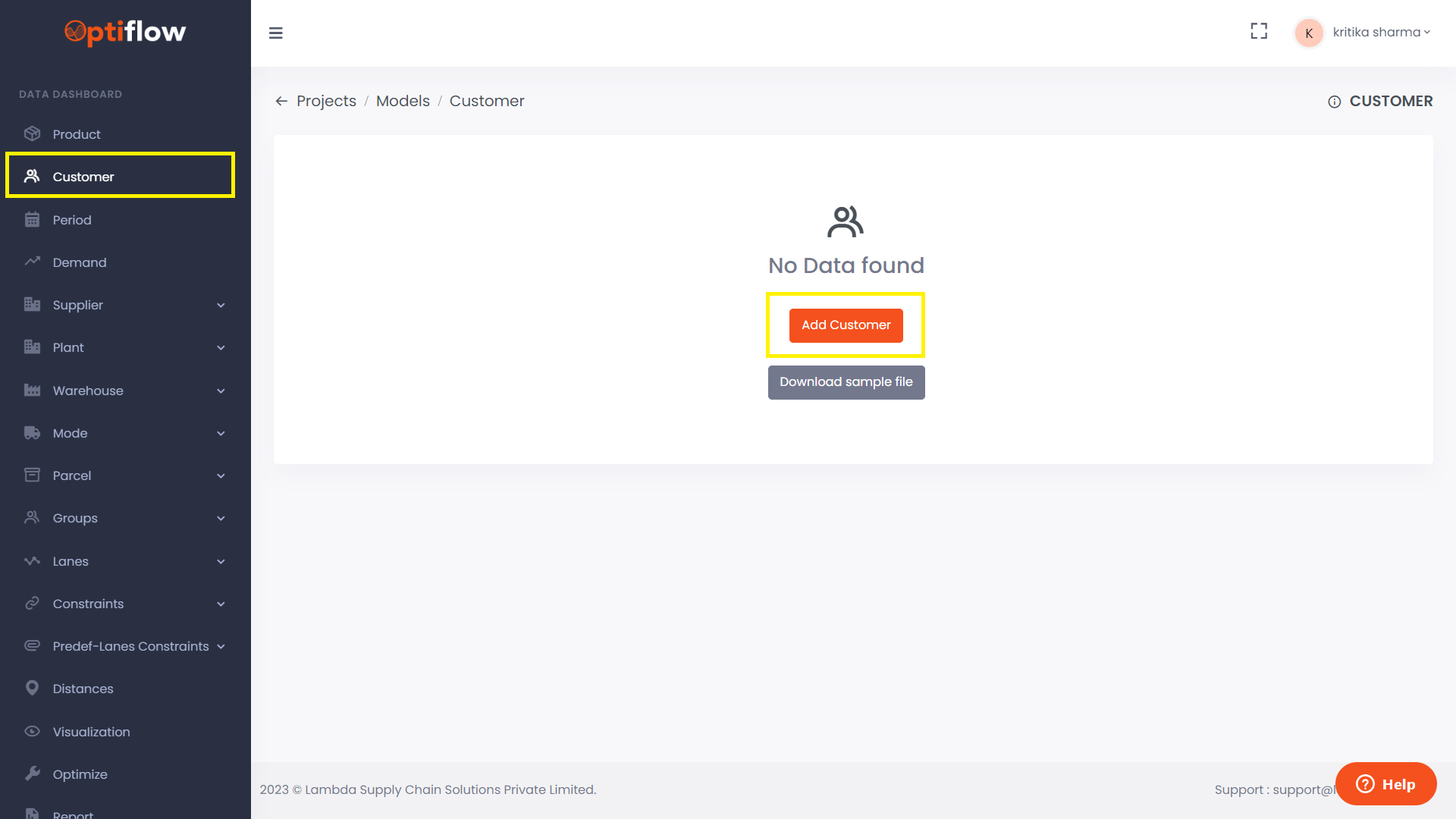Open the Help widget

pyautogui.click(x=1385, y=783)
